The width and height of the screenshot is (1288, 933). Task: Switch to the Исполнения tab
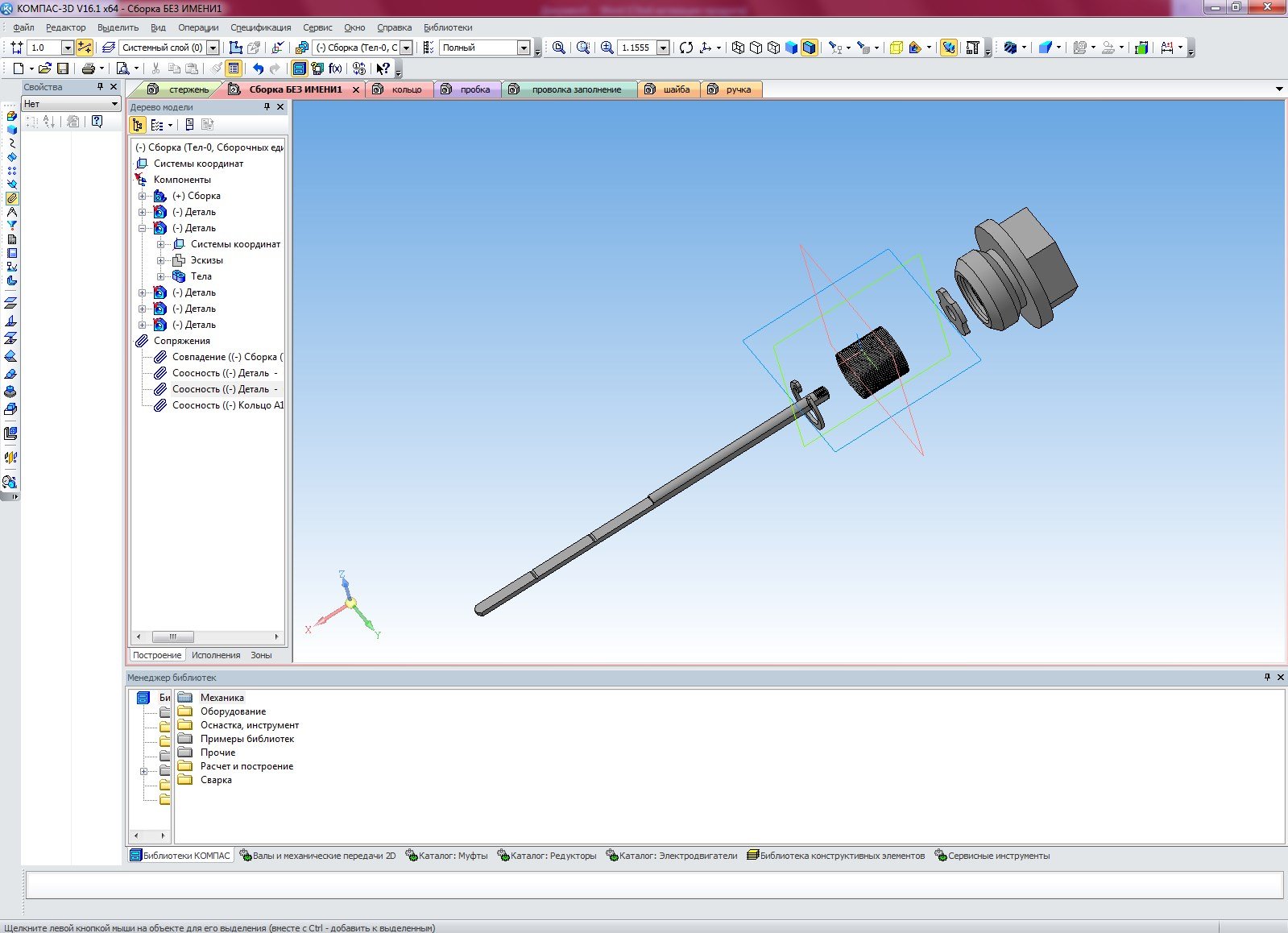click(215, 655)
